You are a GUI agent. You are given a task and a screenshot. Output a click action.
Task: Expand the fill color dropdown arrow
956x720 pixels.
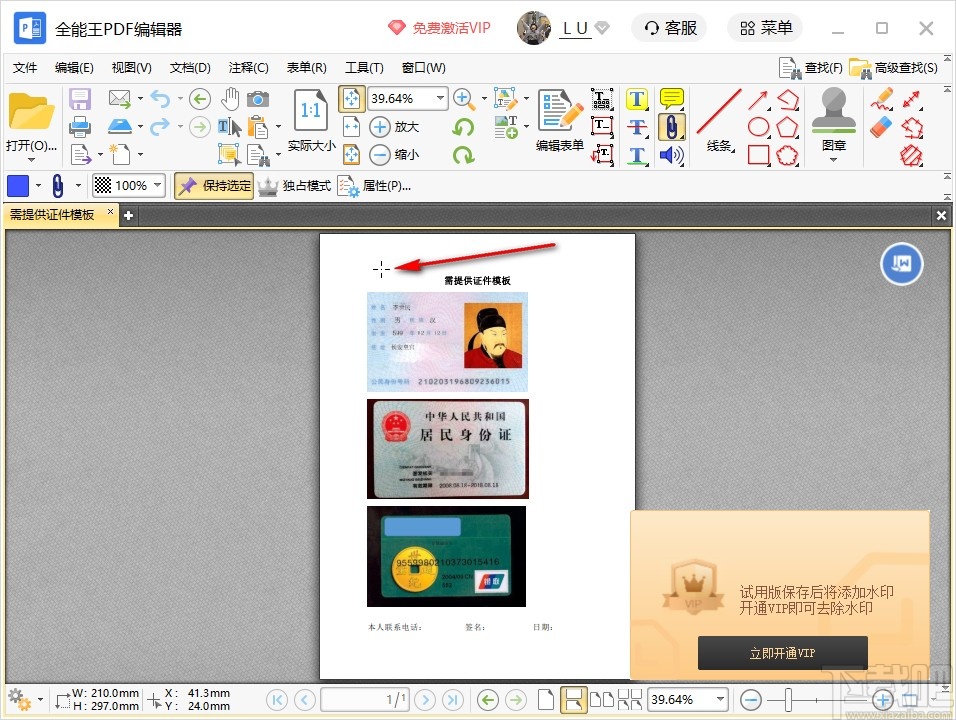tap(38, 185)
